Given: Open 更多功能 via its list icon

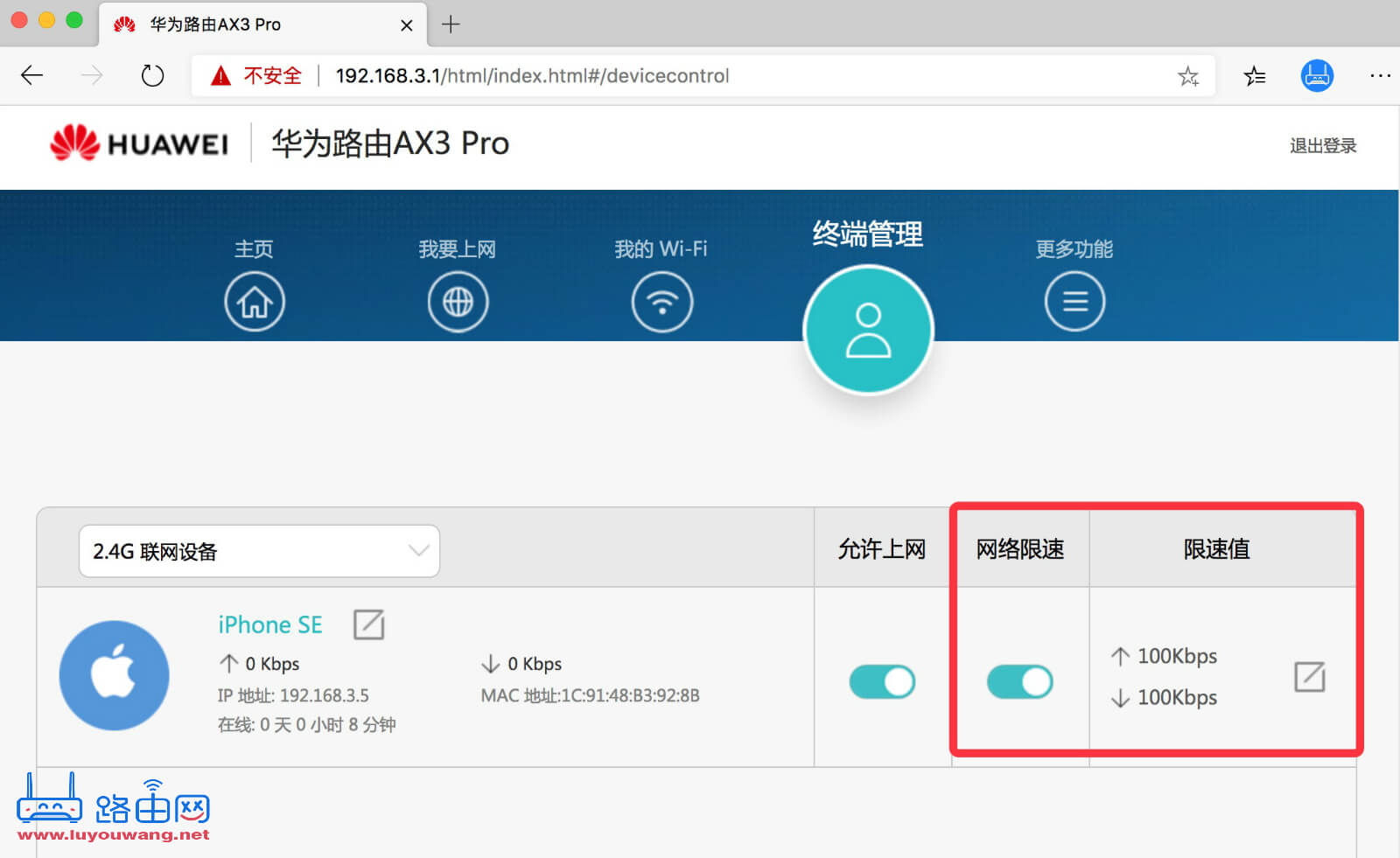Looking at the screenshot, I should (1074, 301).
